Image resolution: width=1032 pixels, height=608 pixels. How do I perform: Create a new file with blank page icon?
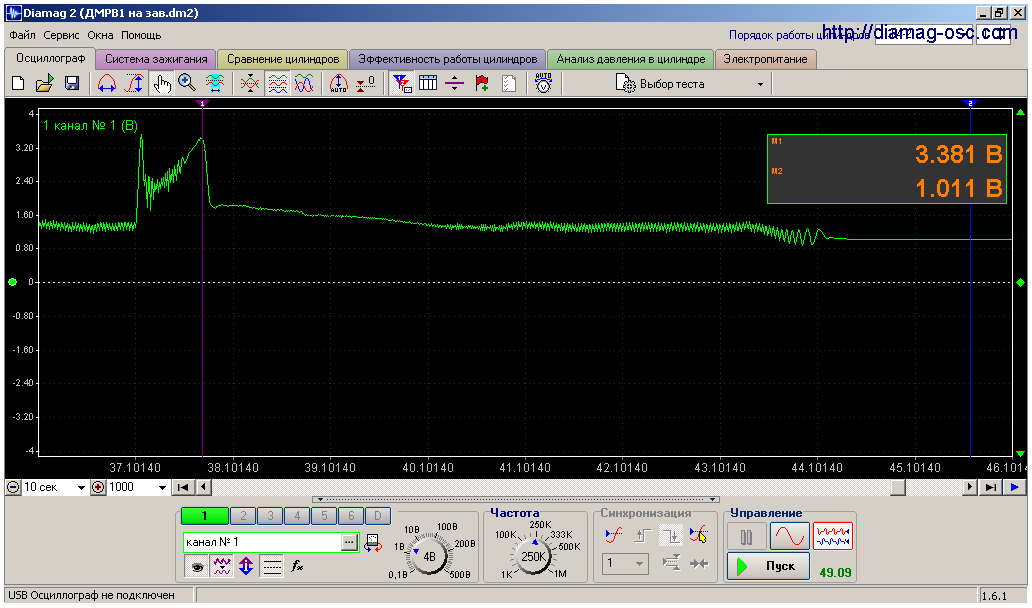click(x=18, y=84)
